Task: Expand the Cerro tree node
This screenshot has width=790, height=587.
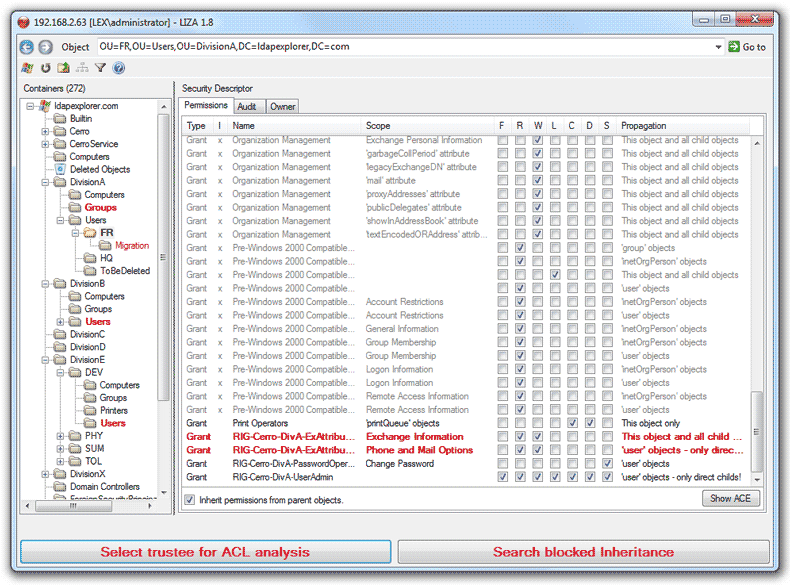Action: (x=45, y=131)
